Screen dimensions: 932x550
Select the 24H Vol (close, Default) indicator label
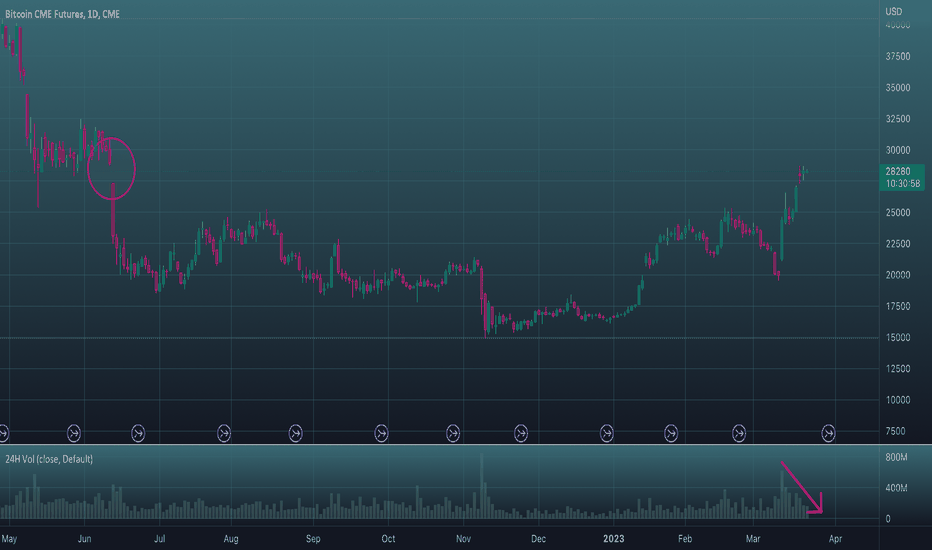coord(49,459)
